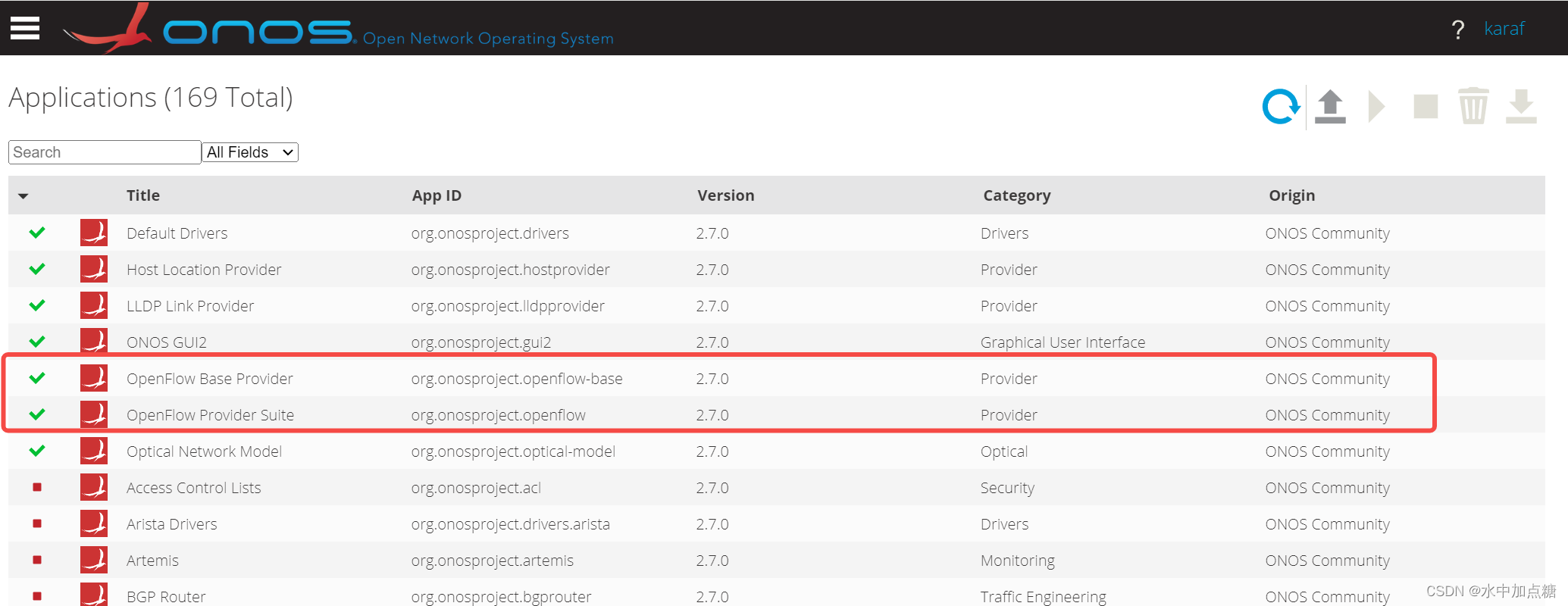
Task: Focus the Search input field
Action: pos(105,152)
